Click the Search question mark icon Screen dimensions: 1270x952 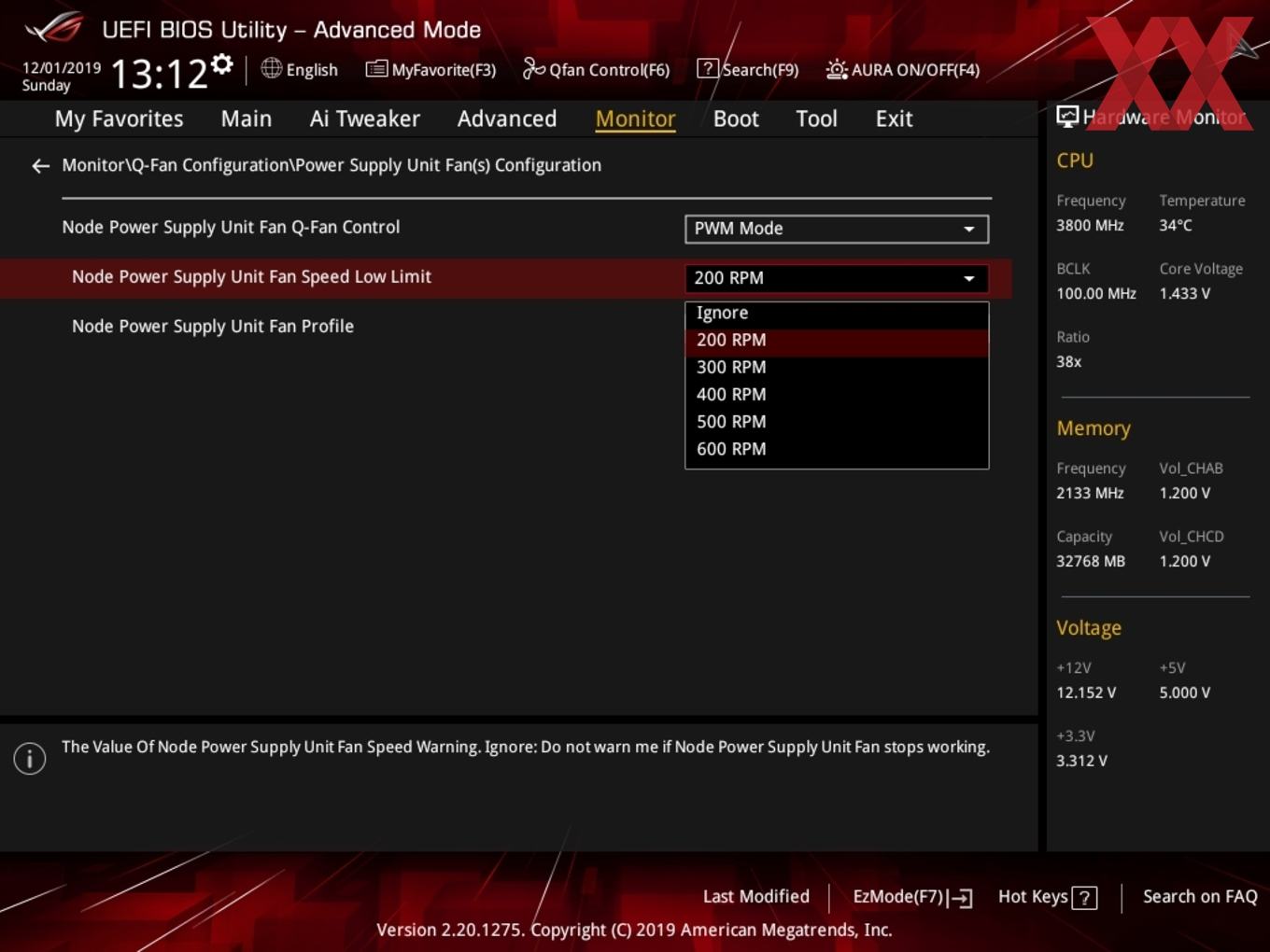pyautogui.click(x=708, y=69)
